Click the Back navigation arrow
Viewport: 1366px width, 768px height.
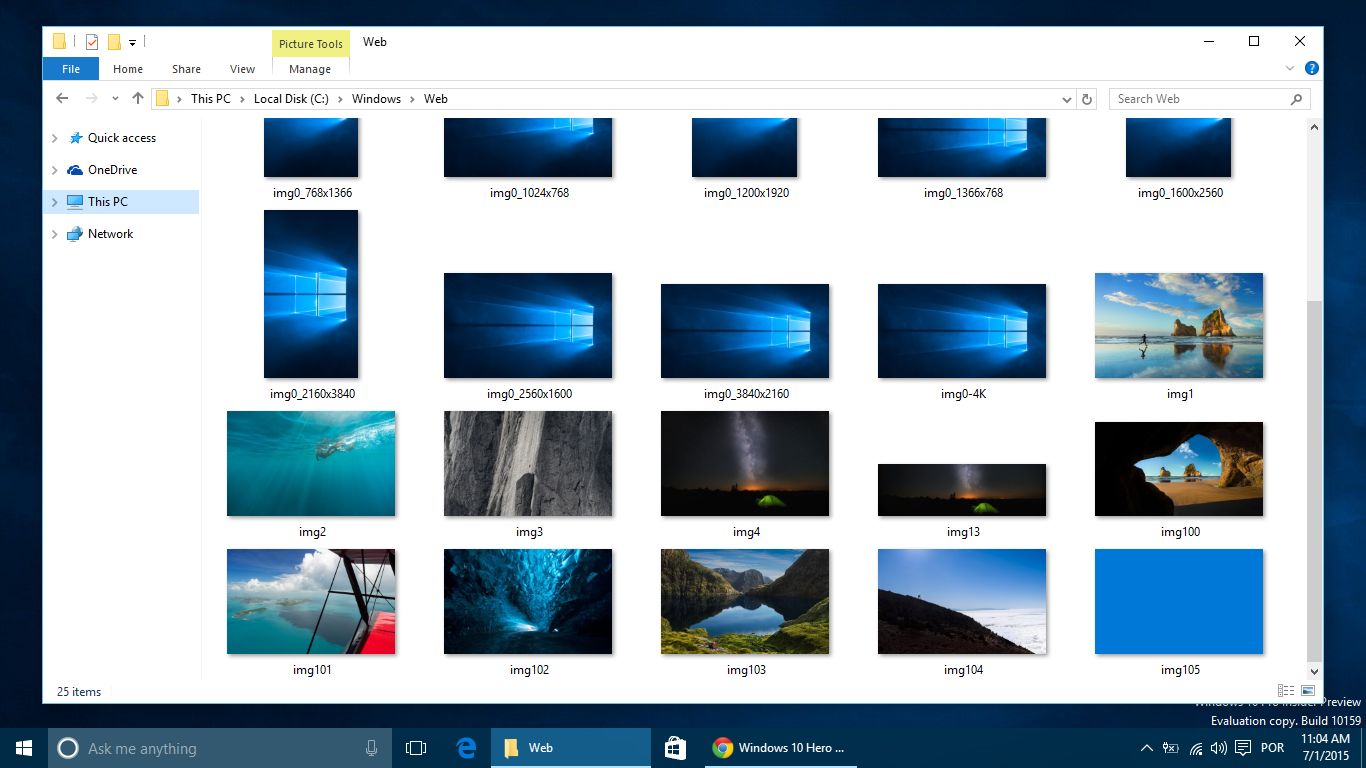[x=62, y=99]
